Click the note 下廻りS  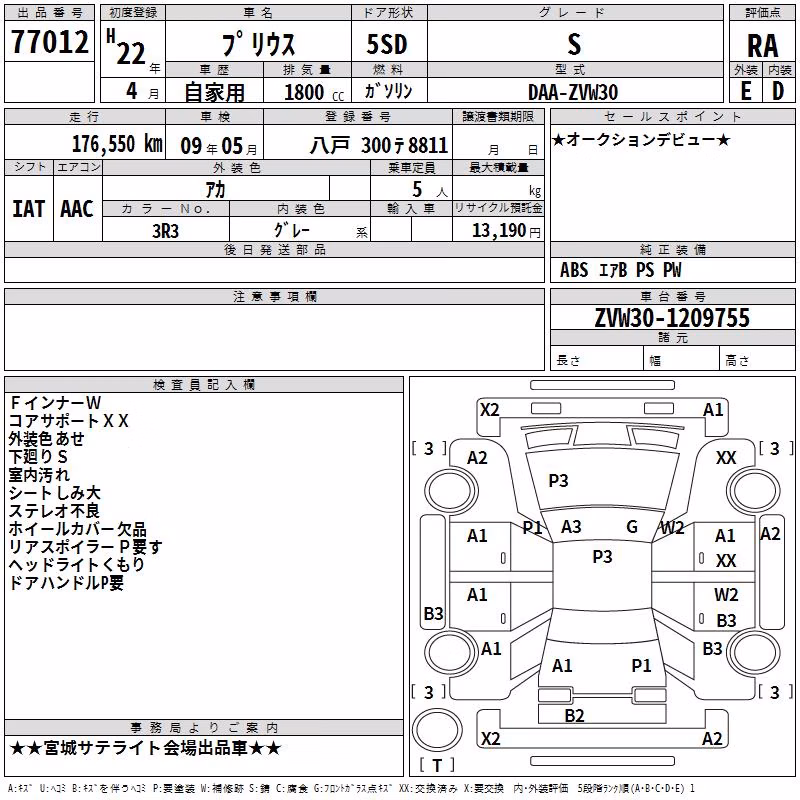pos(38,457)
